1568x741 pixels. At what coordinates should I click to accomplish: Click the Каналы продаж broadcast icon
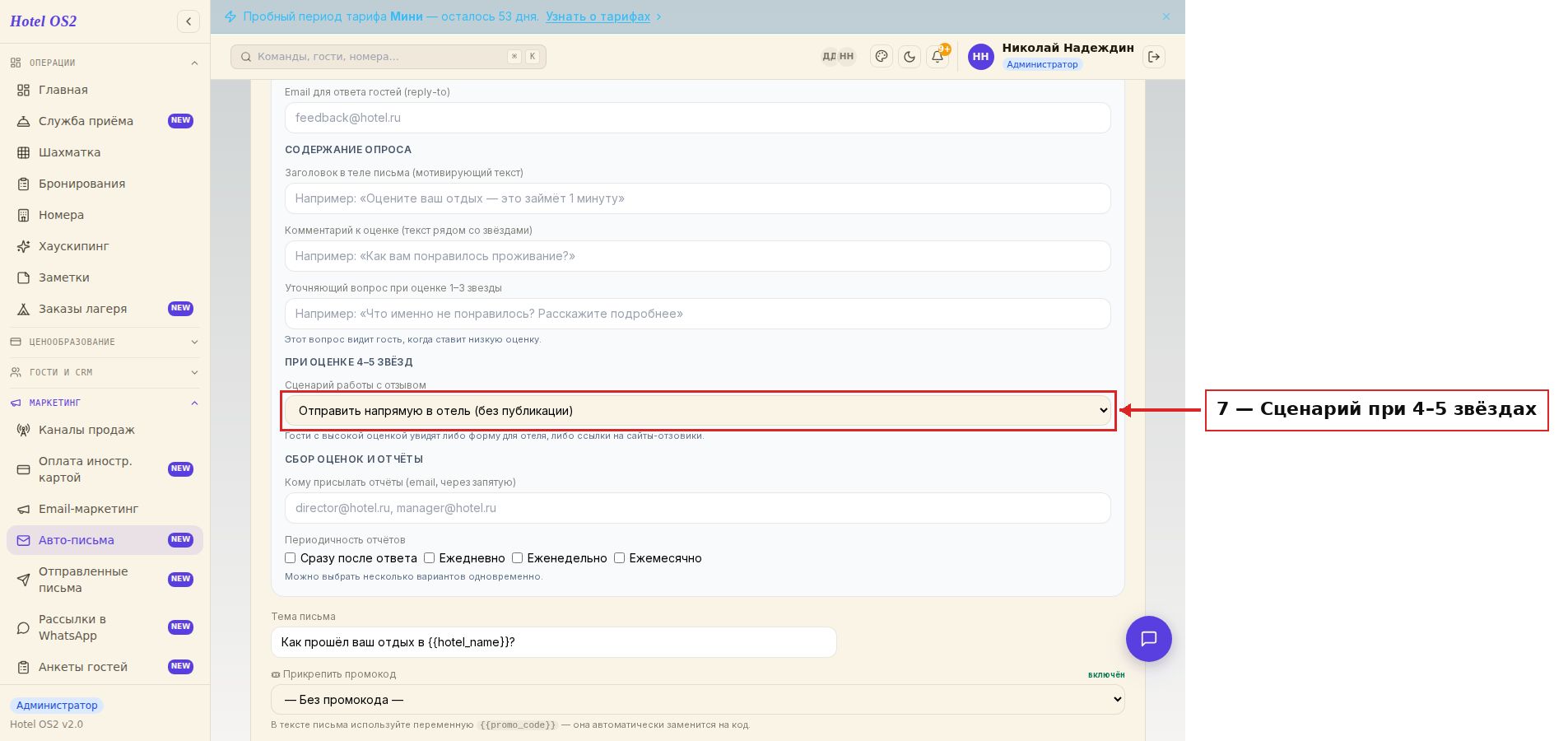pyautogui.click(x=24, y=430)
